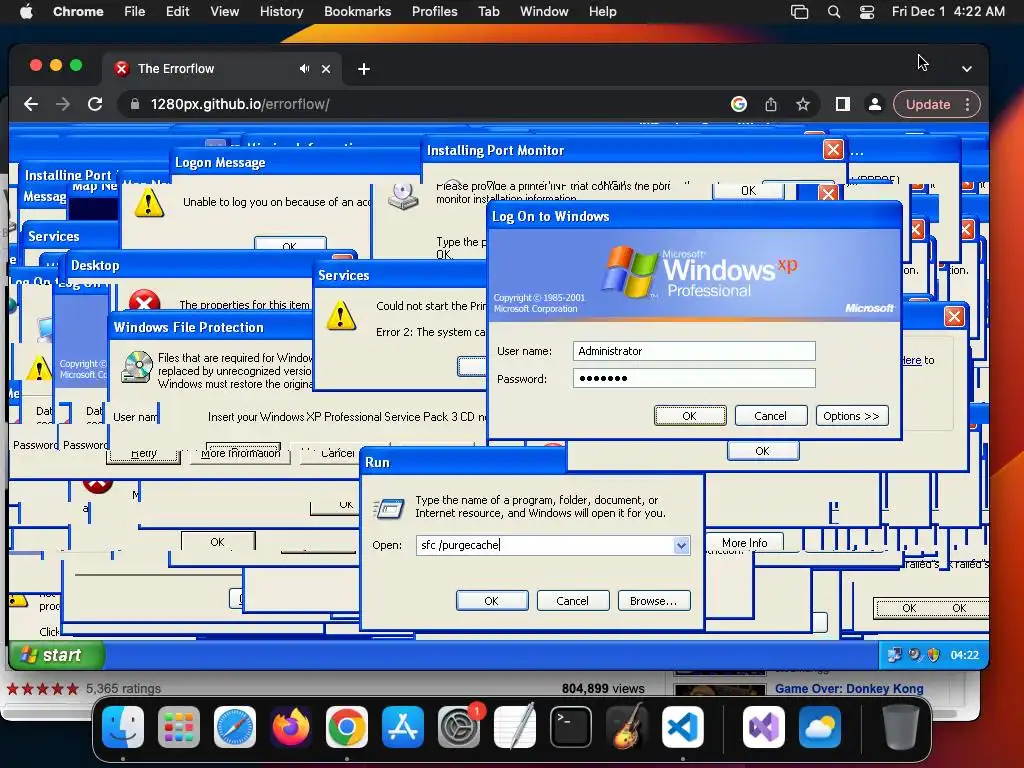1024x768 pixels.
Task: Open Visual Studio Code from Dock
Action: [x=683, y=727]
